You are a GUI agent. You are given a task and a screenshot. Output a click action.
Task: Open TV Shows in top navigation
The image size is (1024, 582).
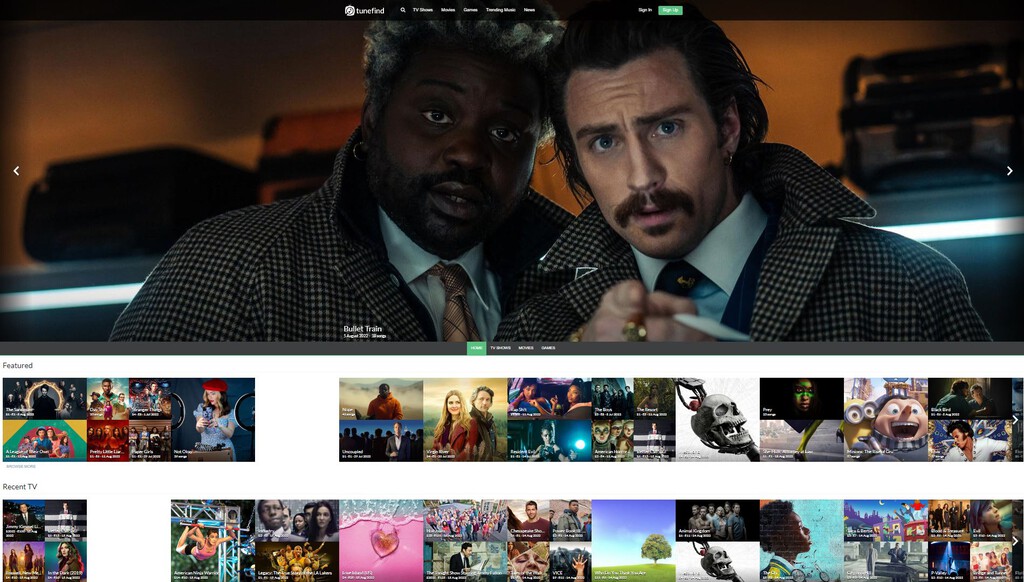pos(423,10)
